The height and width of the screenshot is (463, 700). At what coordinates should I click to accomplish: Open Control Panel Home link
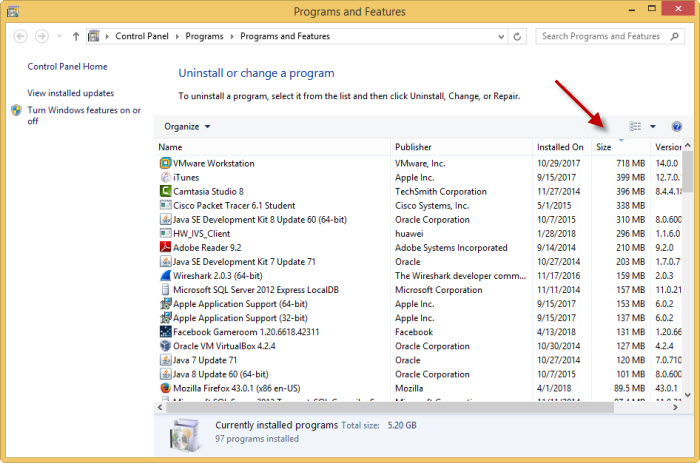(x=67, y=67)
